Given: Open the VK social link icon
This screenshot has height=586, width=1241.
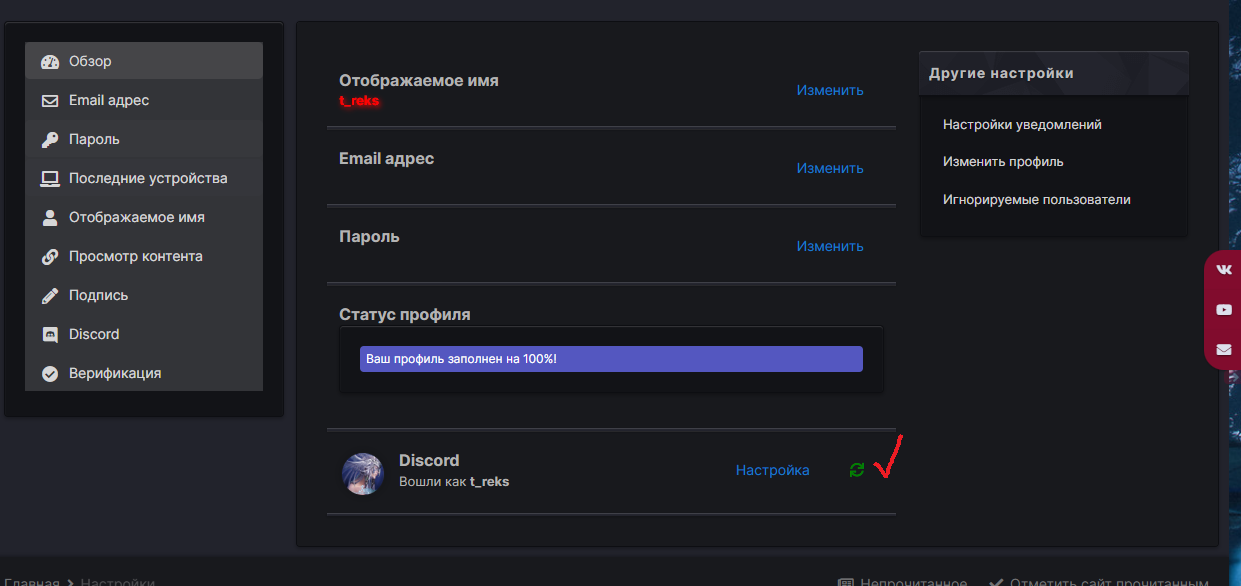Looking at the screenshot, I should pyautogui.click(x=1224, y=270).
